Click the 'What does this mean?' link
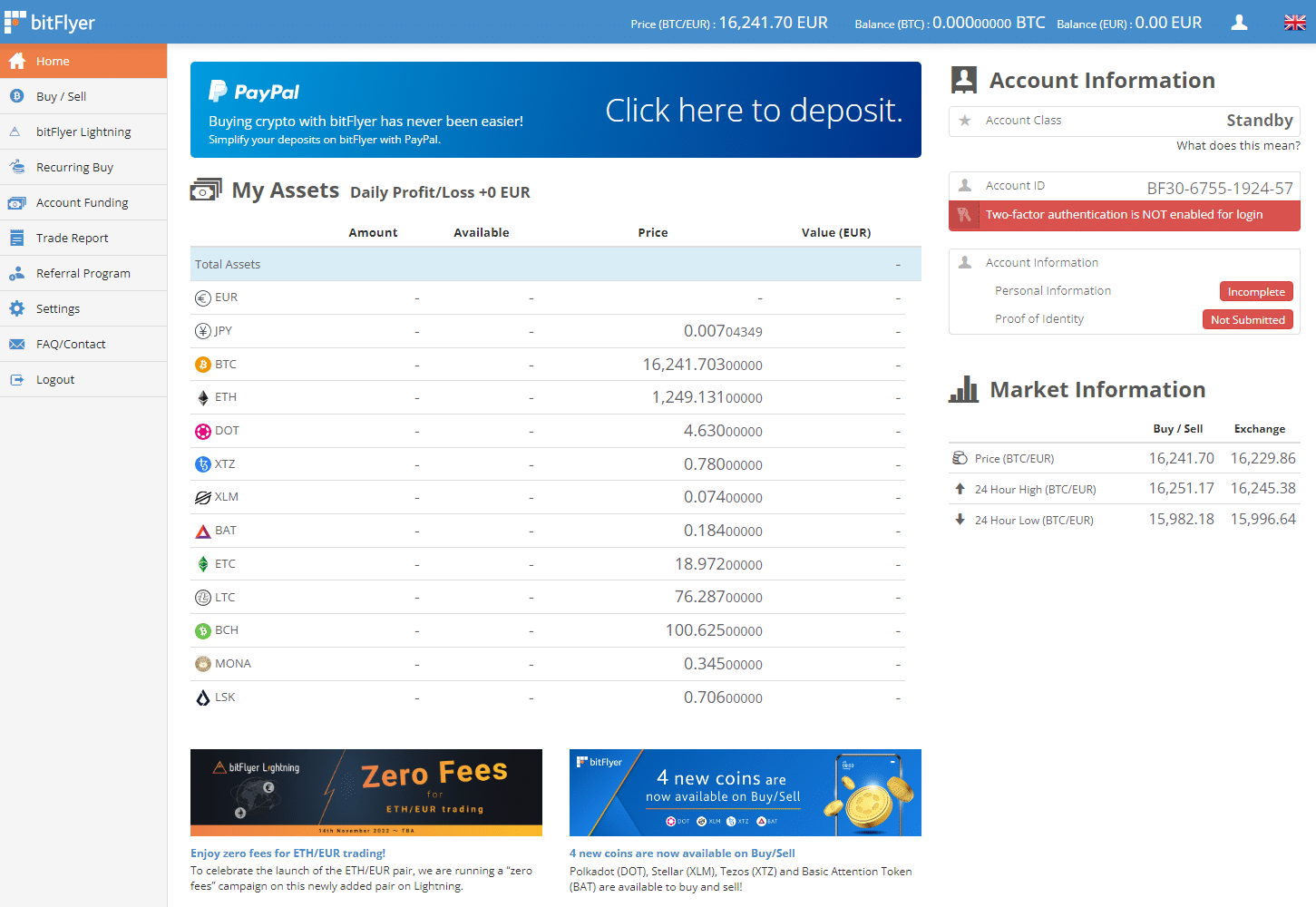Image resolution: width=1316 pixels, height=907 pixels. pos(1238,145)
